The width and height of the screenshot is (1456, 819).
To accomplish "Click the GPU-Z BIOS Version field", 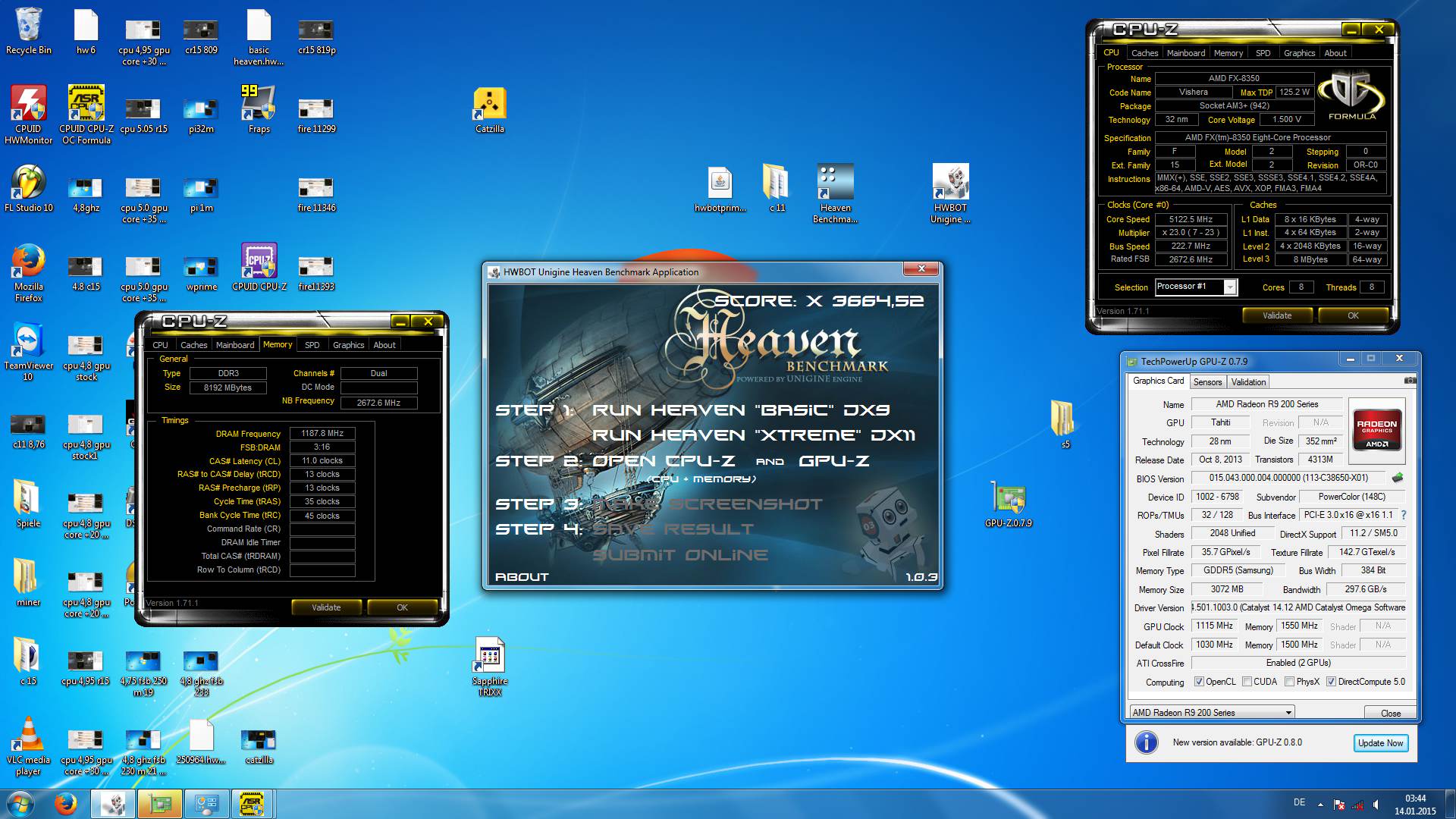I will 1288,478.
